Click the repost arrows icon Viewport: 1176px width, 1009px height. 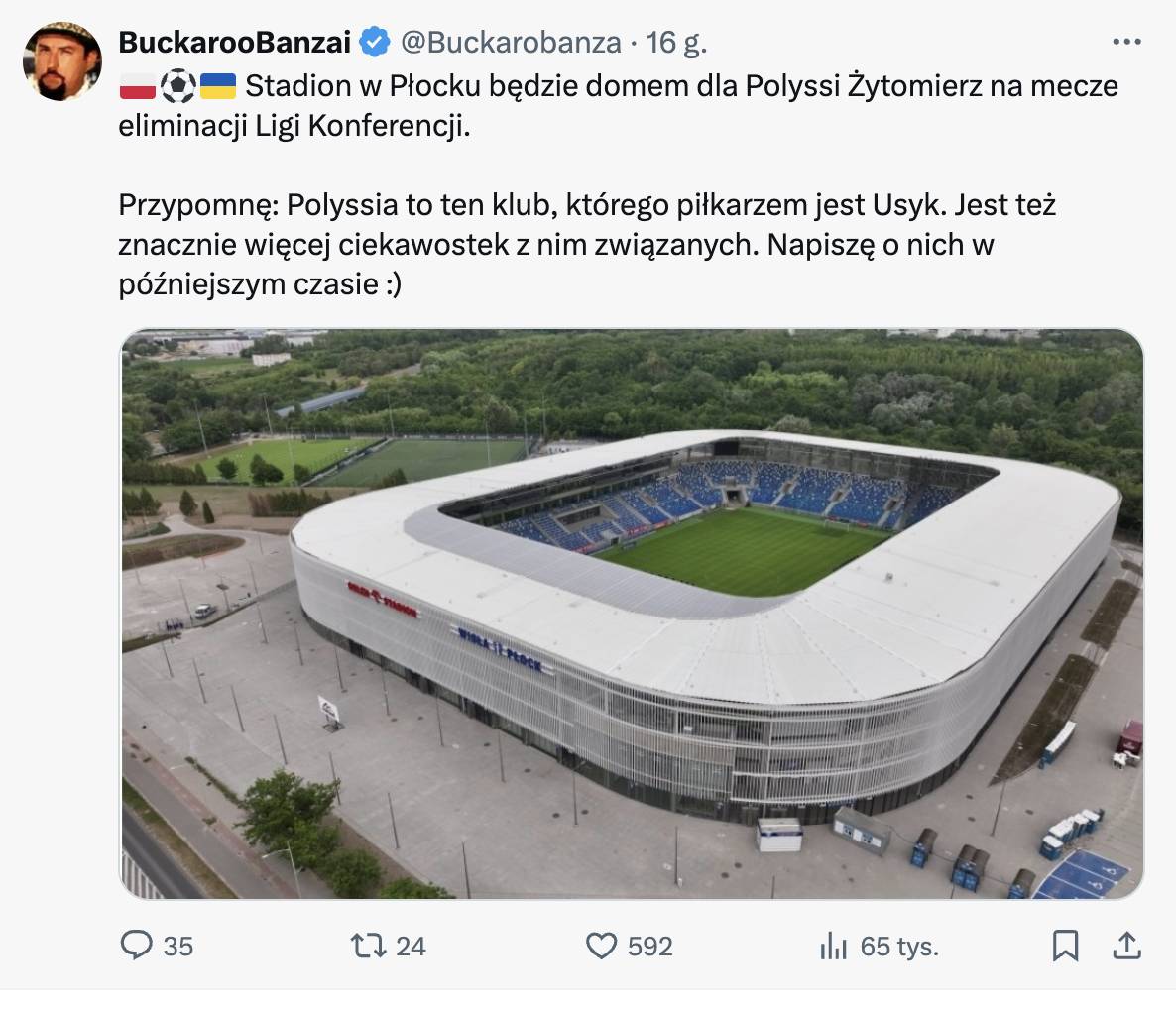click(369, 946)
